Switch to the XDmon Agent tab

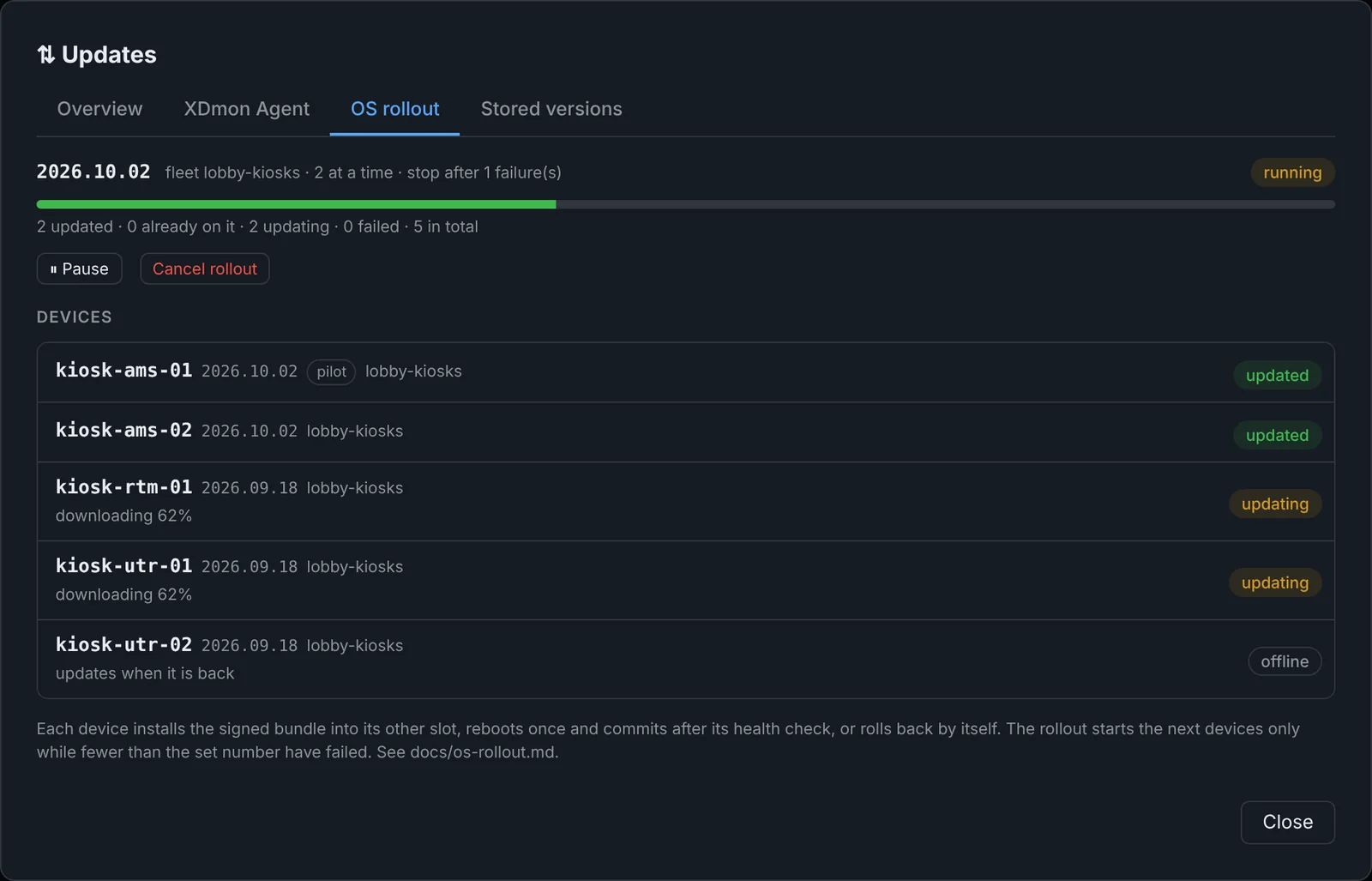247,109
